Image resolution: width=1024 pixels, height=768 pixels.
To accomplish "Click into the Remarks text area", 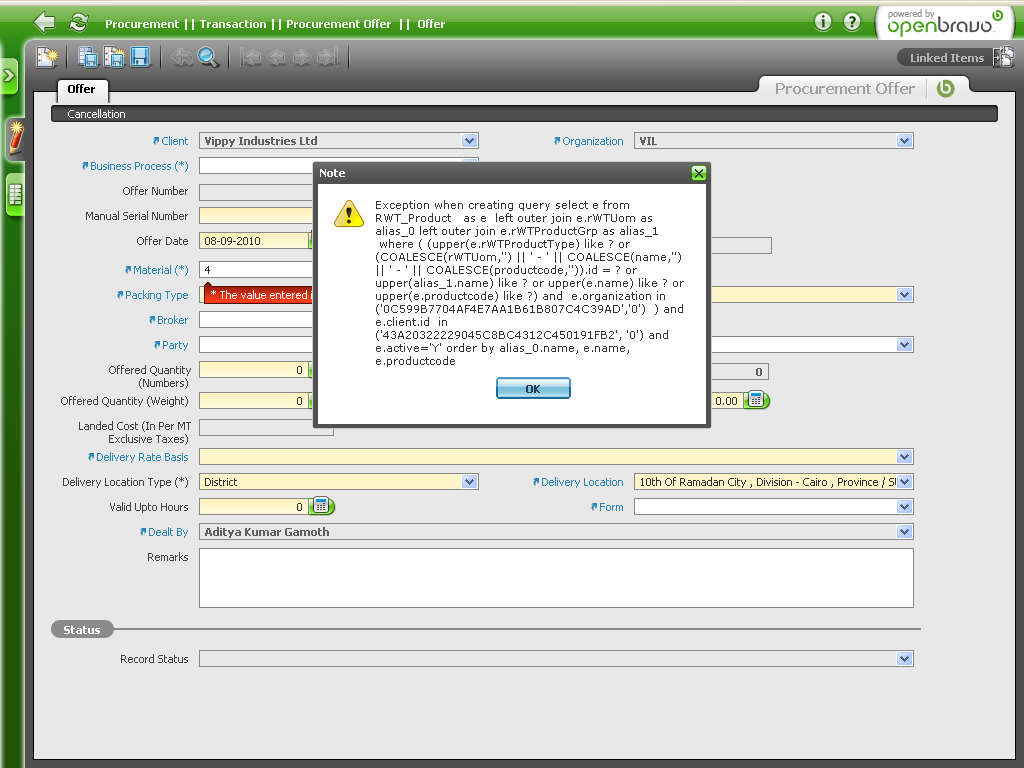I will click(556, 577).
